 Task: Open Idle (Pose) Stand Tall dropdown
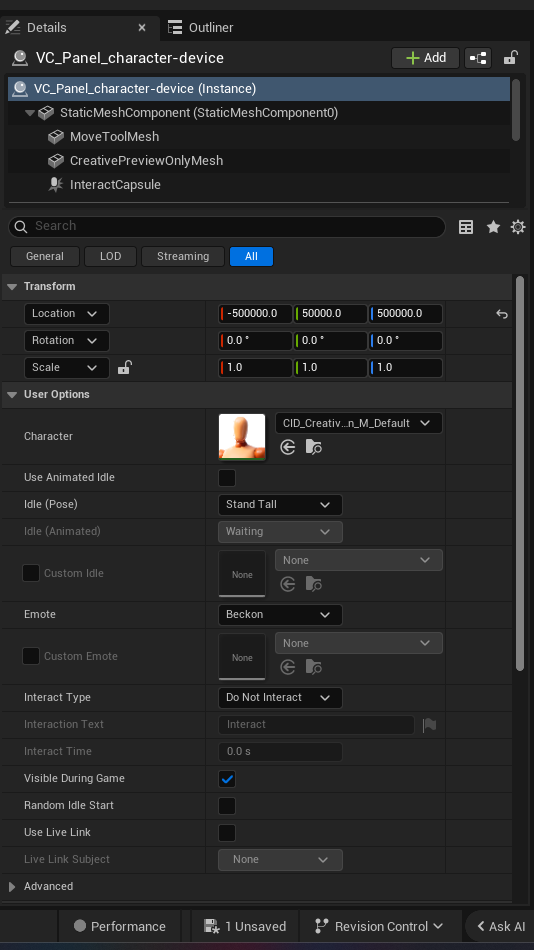point(280,505)
